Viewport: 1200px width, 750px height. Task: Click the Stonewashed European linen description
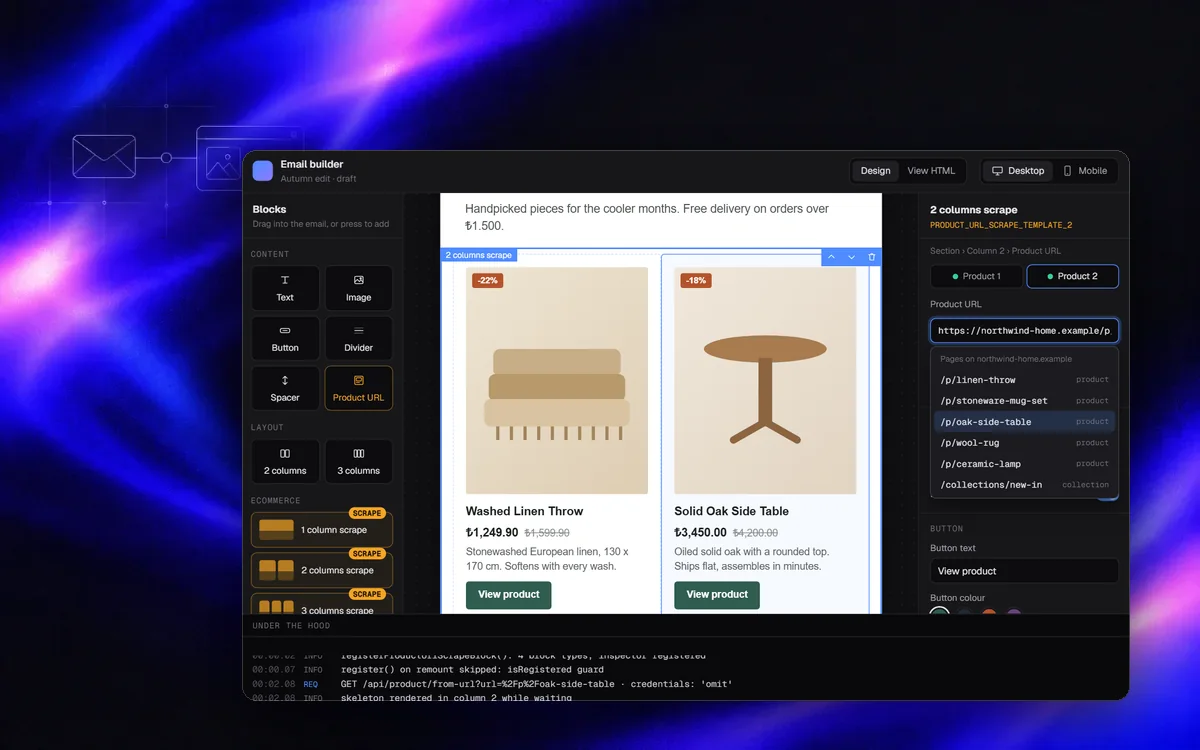547,559
